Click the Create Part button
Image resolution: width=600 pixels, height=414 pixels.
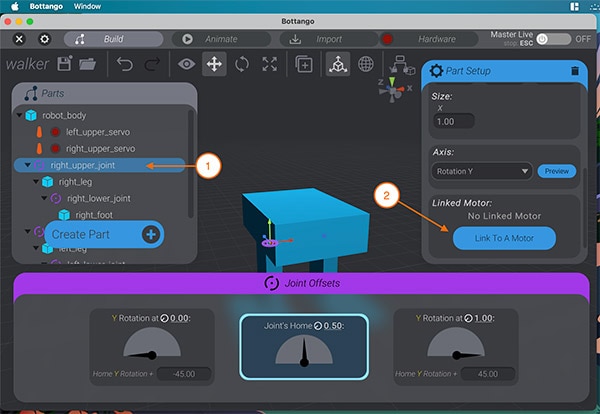pyautogui.click(x=102, y=234)
